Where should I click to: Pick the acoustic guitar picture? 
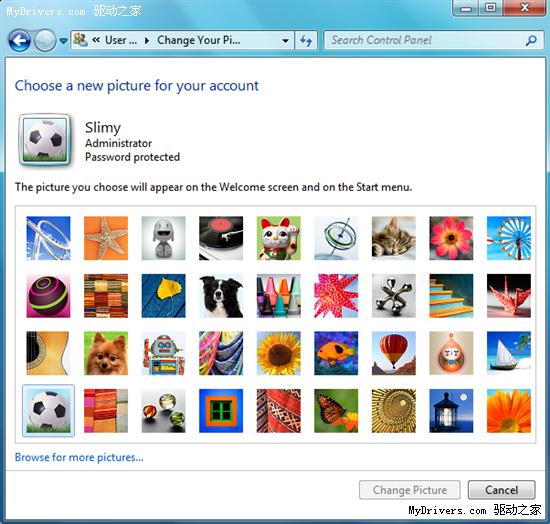(48, 353)
